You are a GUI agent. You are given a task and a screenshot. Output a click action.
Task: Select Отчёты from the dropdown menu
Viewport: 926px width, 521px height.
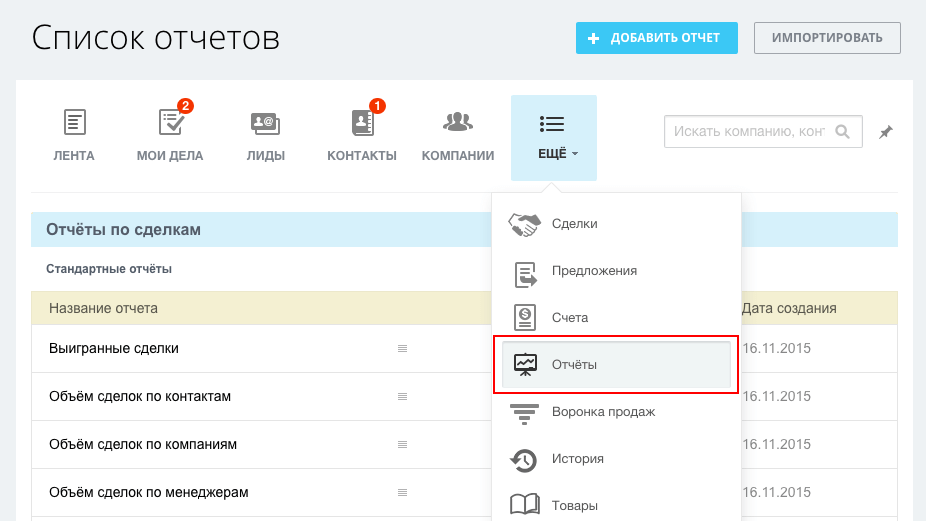pyautogui.click(x=616, y=364)
